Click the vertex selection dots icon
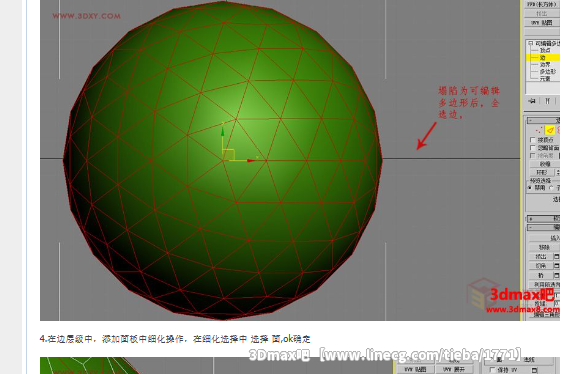This screenshot has width=561, height=374. point(538,130)
